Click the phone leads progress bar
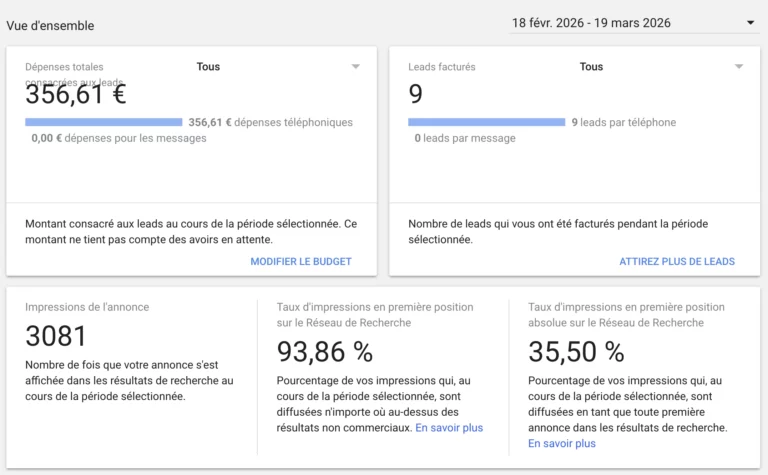Viewport: 768px width, 475px height. [x=486, y=122]
